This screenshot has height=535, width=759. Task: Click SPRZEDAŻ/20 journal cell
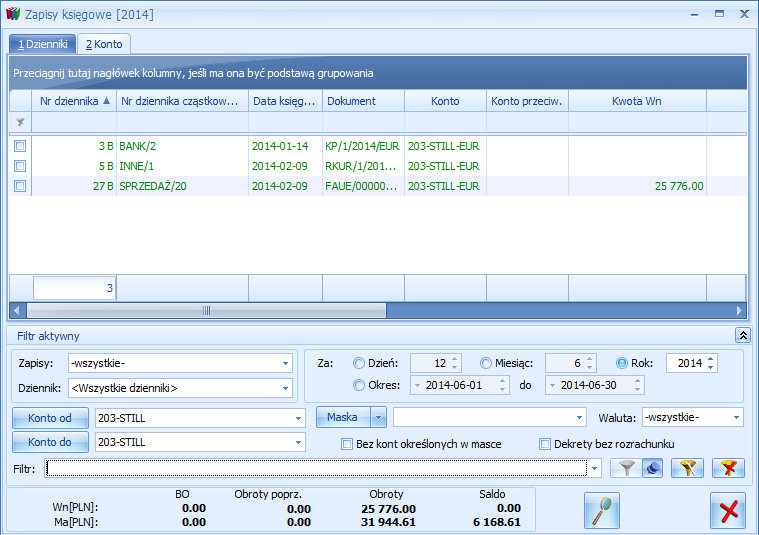(182, 186)
